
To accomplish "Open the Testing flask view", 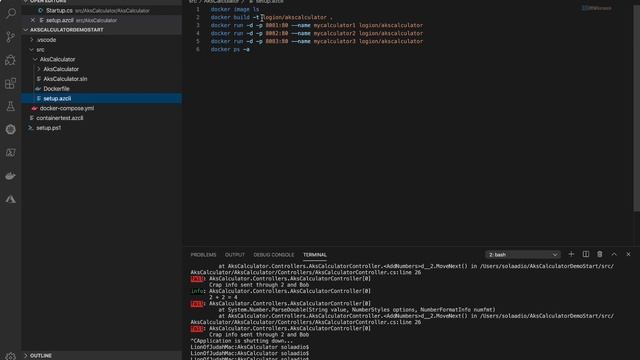I will (x=11, y=107).
